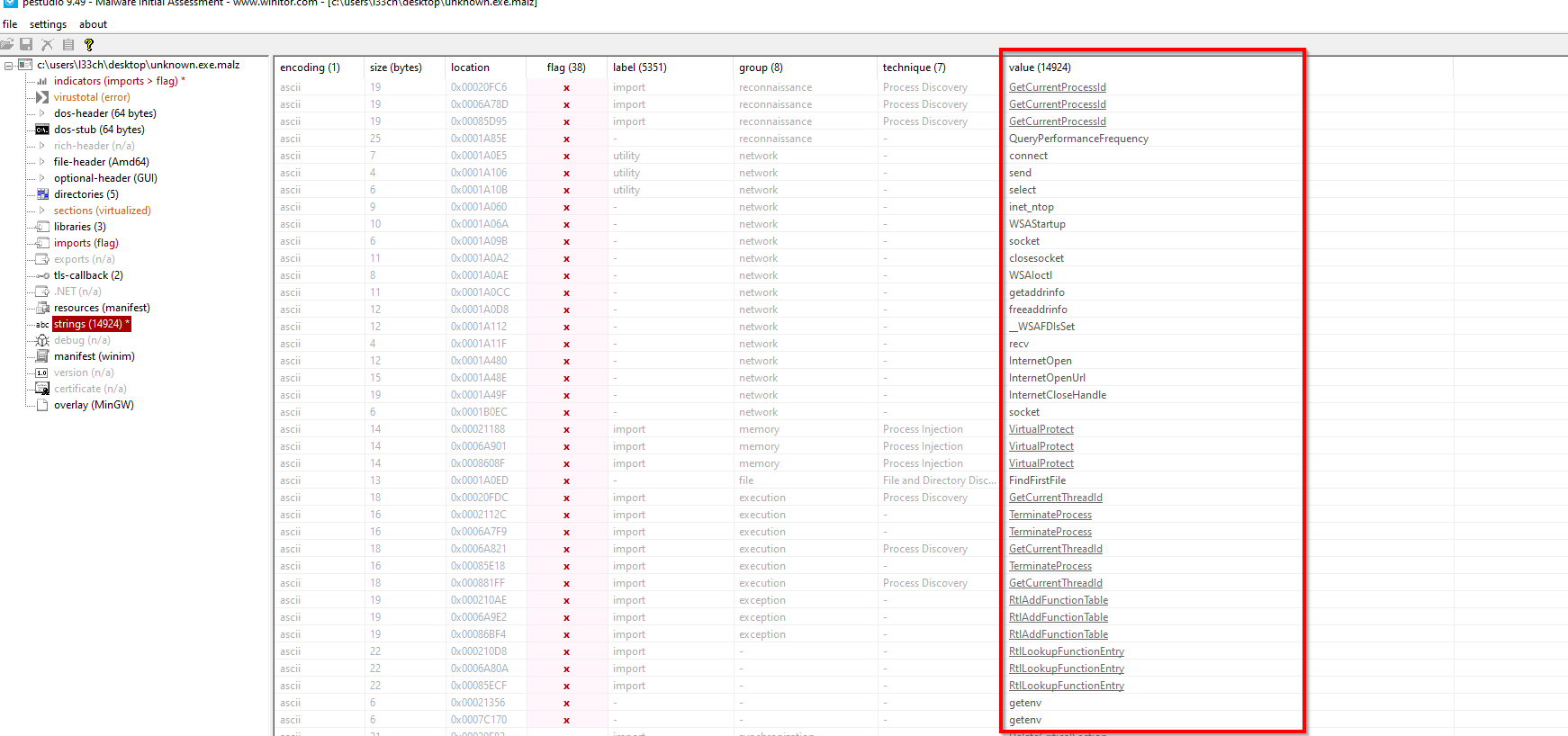This screenshot has width=1568, height=736.
Task: Expand the optional-header node
Action: [x=41, y=178]
